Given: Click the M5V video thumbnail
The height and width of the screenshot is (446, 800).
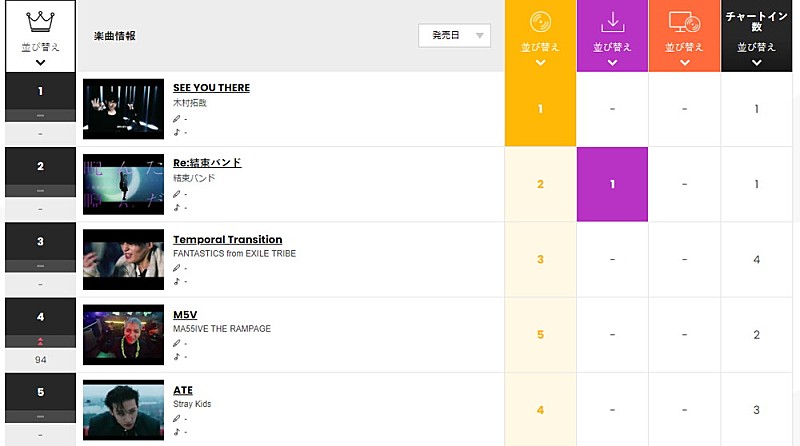Looking at the screenshot, I should coord(123,335).
